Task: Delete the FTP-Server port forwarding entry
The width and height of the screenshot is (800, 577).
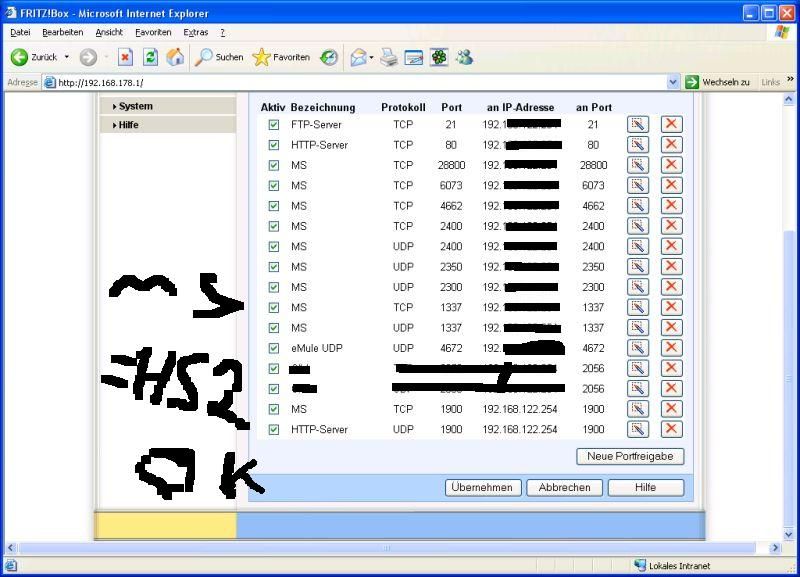Action: point(671,124)
